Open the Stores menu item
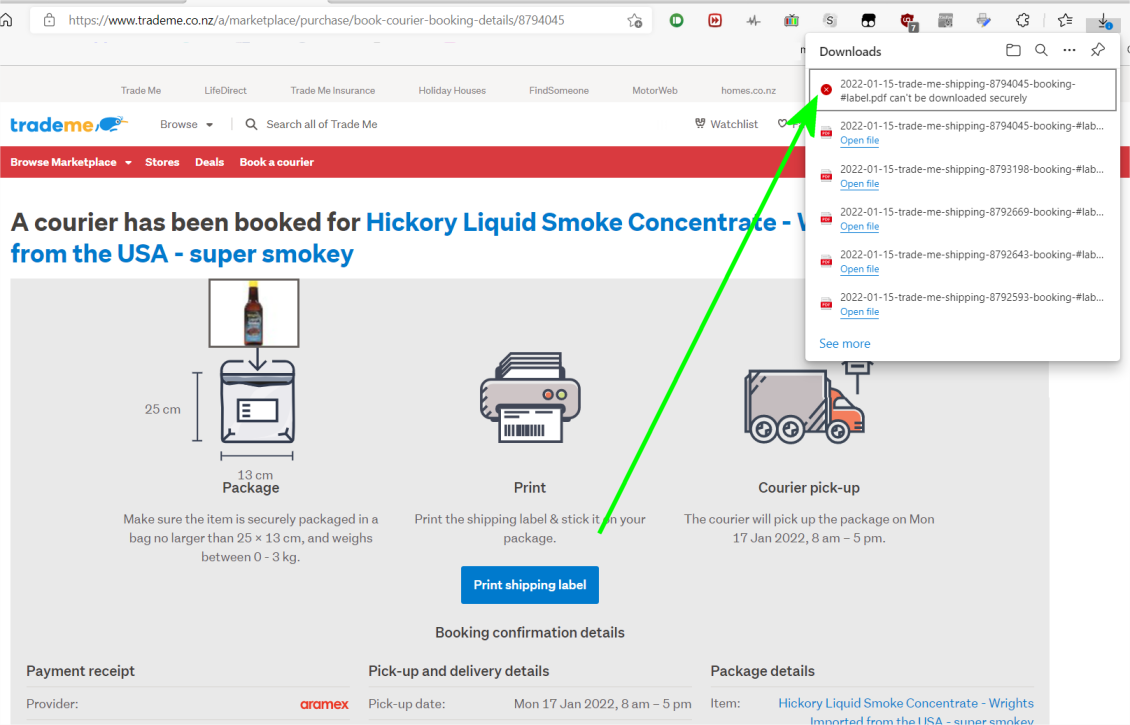1130x725 pixels. click(162, 162)
